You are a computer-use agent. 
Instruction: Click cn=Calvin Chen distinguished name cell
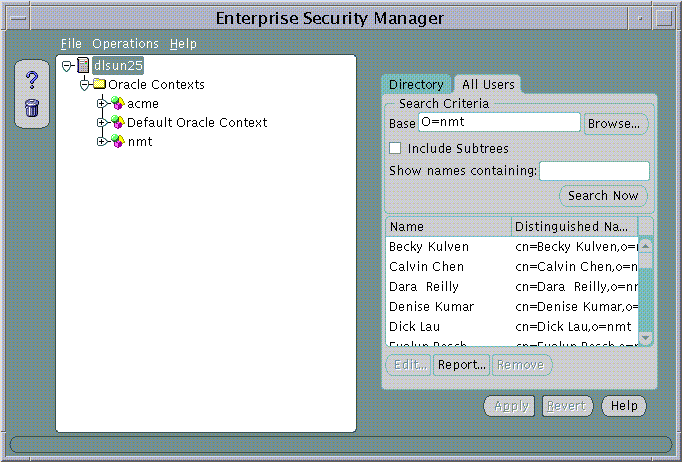[x=576, y=267]
